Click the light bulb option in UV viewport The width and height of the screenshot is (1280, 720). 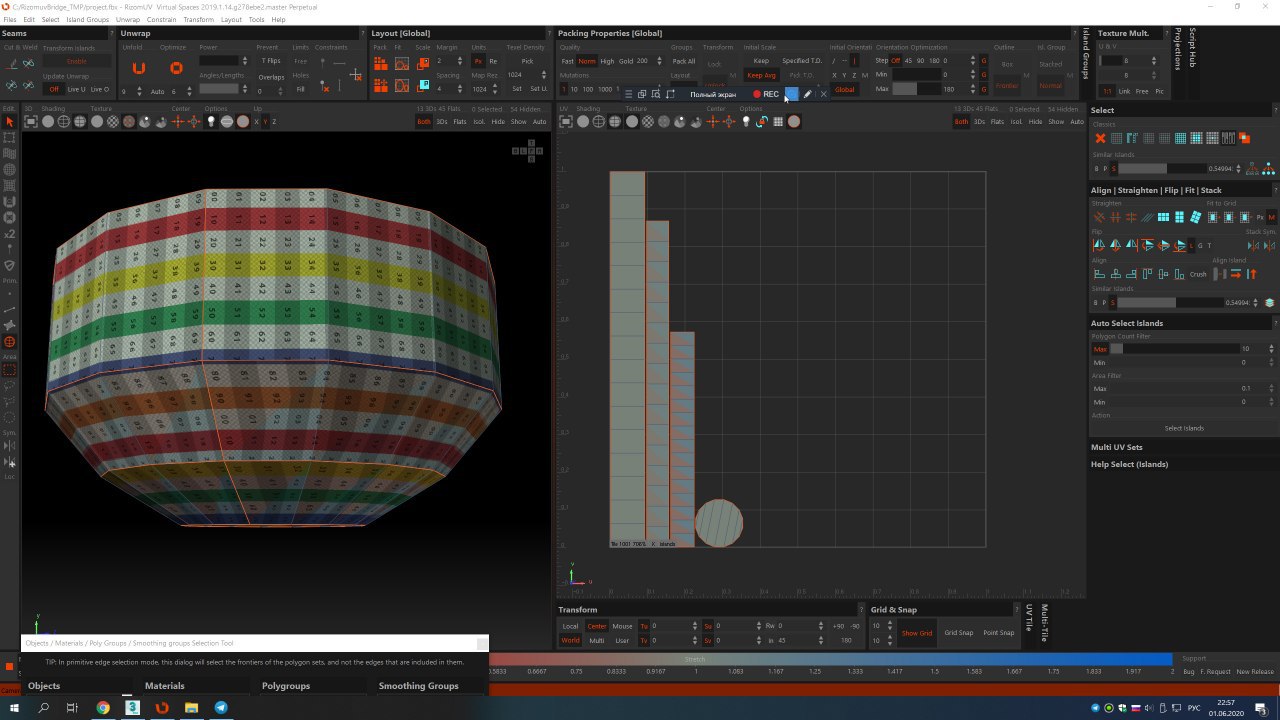[745, 121]
